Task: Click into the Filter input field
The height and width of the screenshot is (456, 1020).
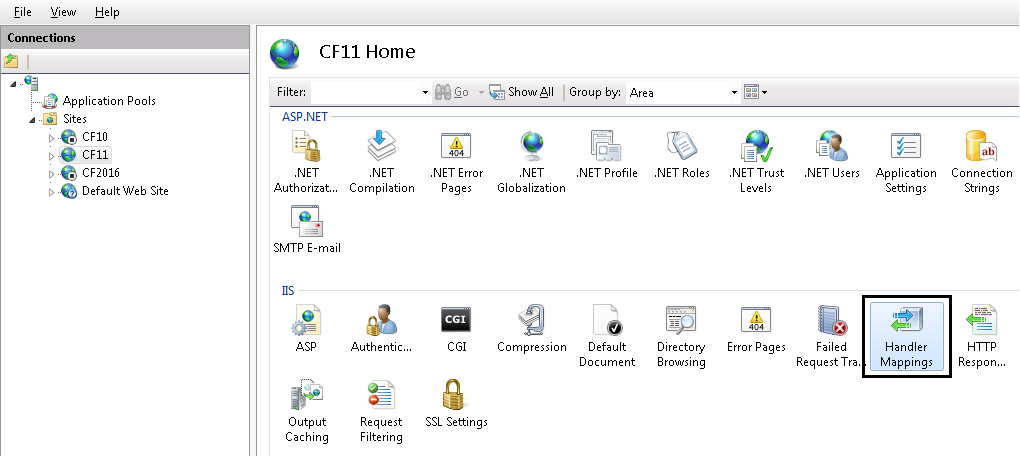Action: click(365, 92)
